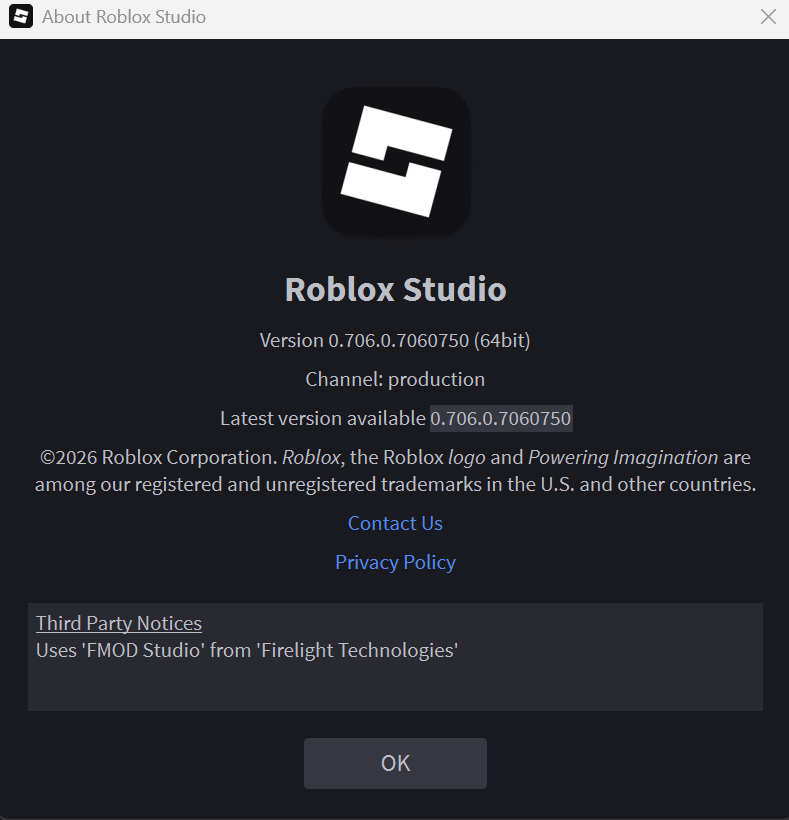
Task: Close the About Roblox Studio dialog
Action: pos(768,17)
